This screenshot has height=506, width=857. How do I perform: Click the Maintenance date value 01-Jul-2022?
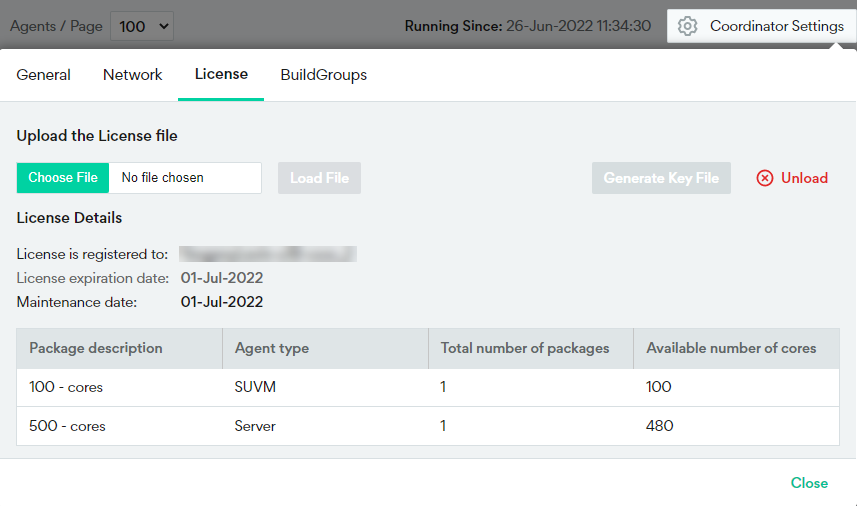(222, 302)
